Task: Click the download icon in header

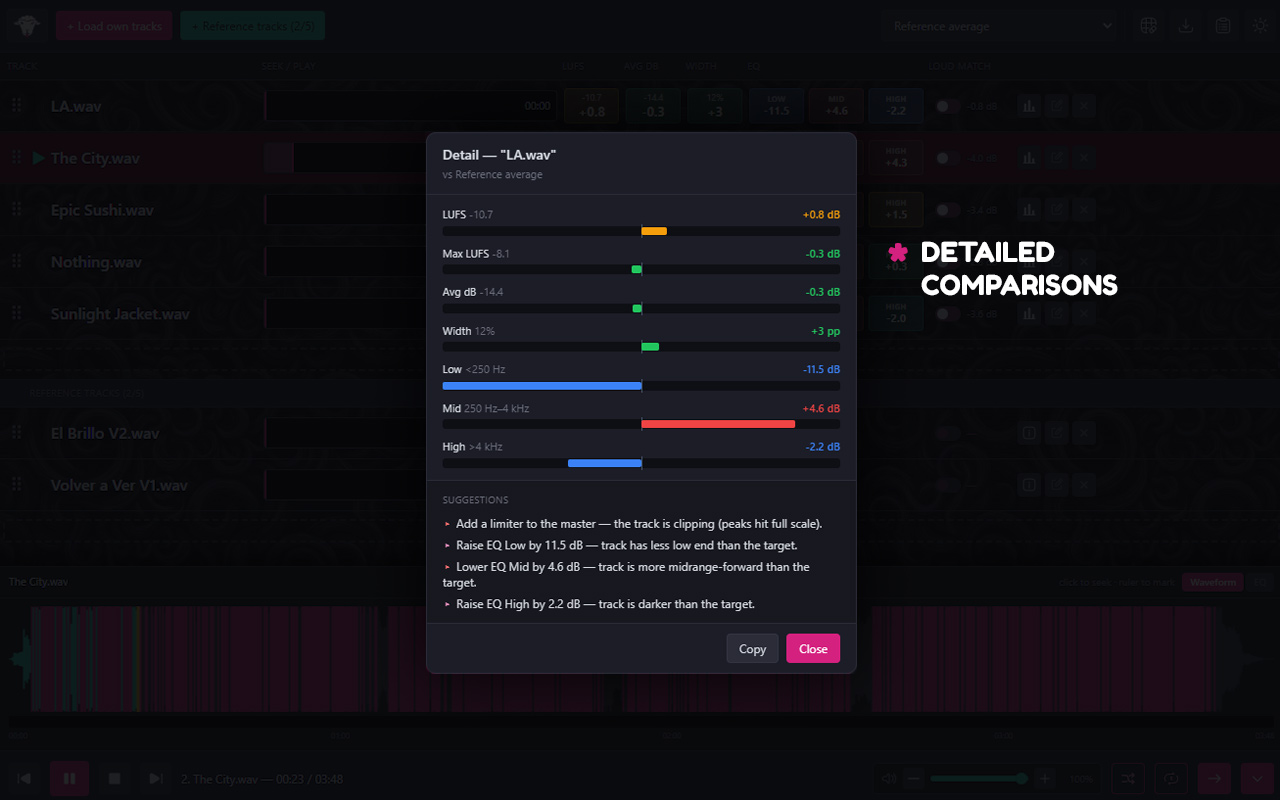Action: coord(1186,26)
